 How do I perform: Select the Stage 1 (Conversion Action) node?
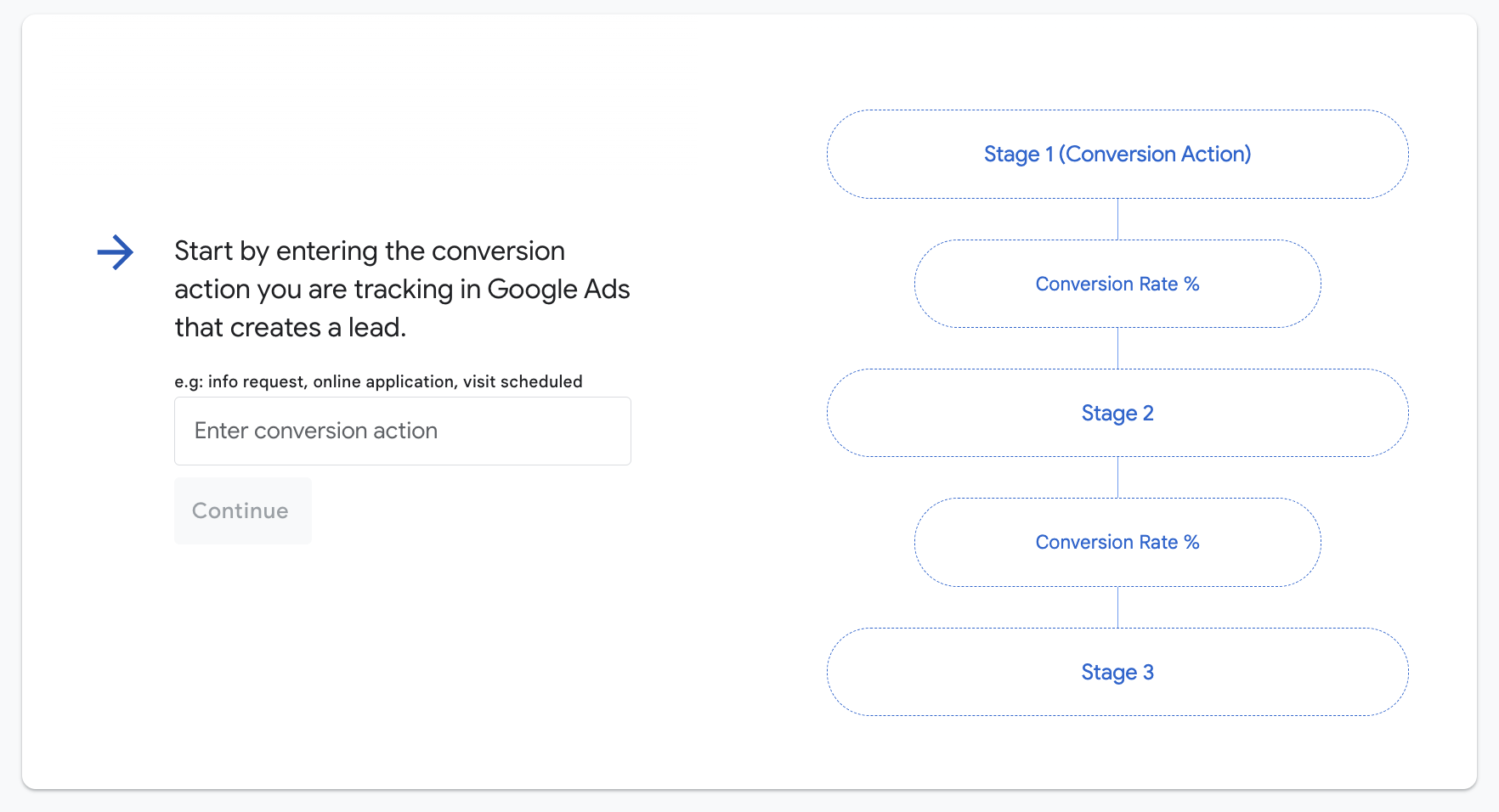click(x=1117, y=154)
